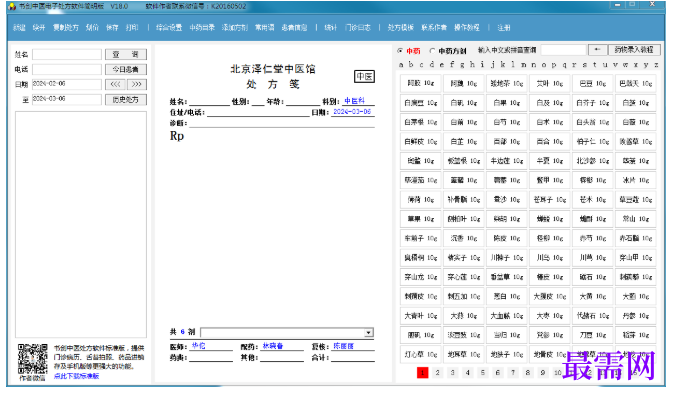Click 复制处方 in the top toolbar
Image resolution: width=674 pixels, height=397 pixels.
click(x=66, y=27)
